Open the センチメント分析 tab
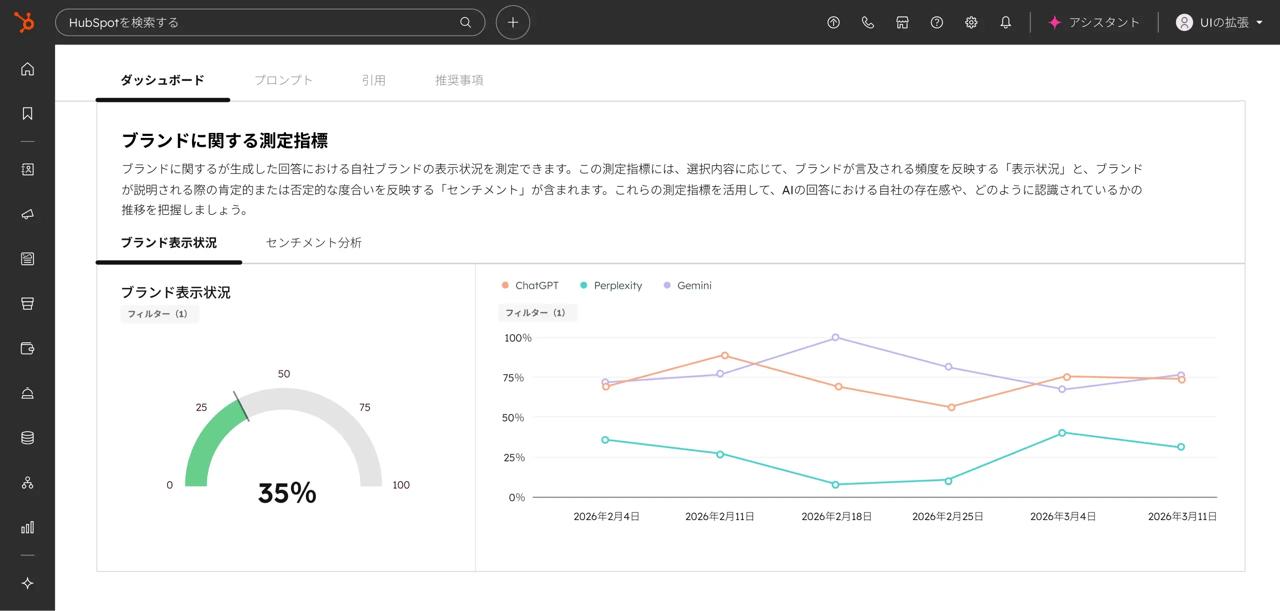The height and width of the screenshot is (611, 1280). (x=313, y=242)
